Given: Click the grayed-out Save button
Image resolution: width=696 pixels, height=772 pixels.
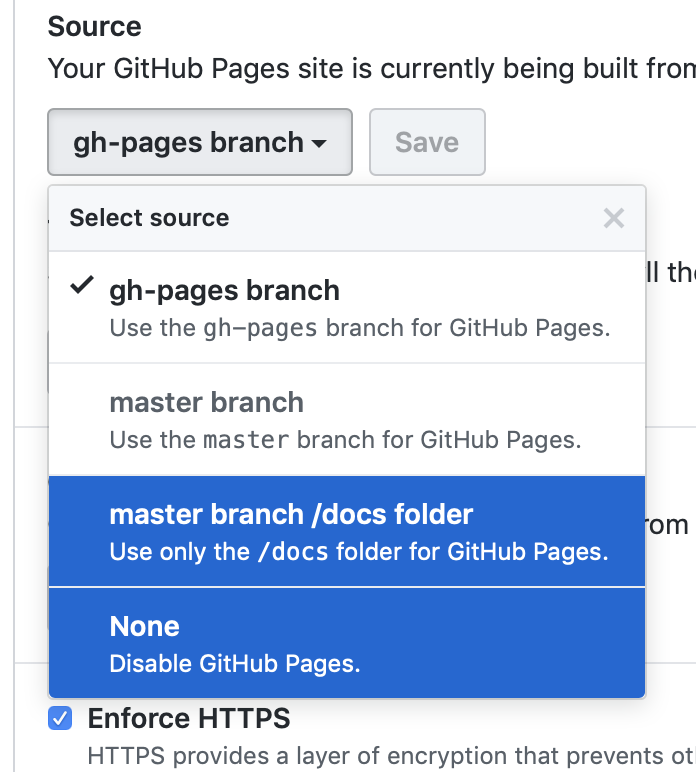Looking at the screenshot, I should [x=427, y=142].
